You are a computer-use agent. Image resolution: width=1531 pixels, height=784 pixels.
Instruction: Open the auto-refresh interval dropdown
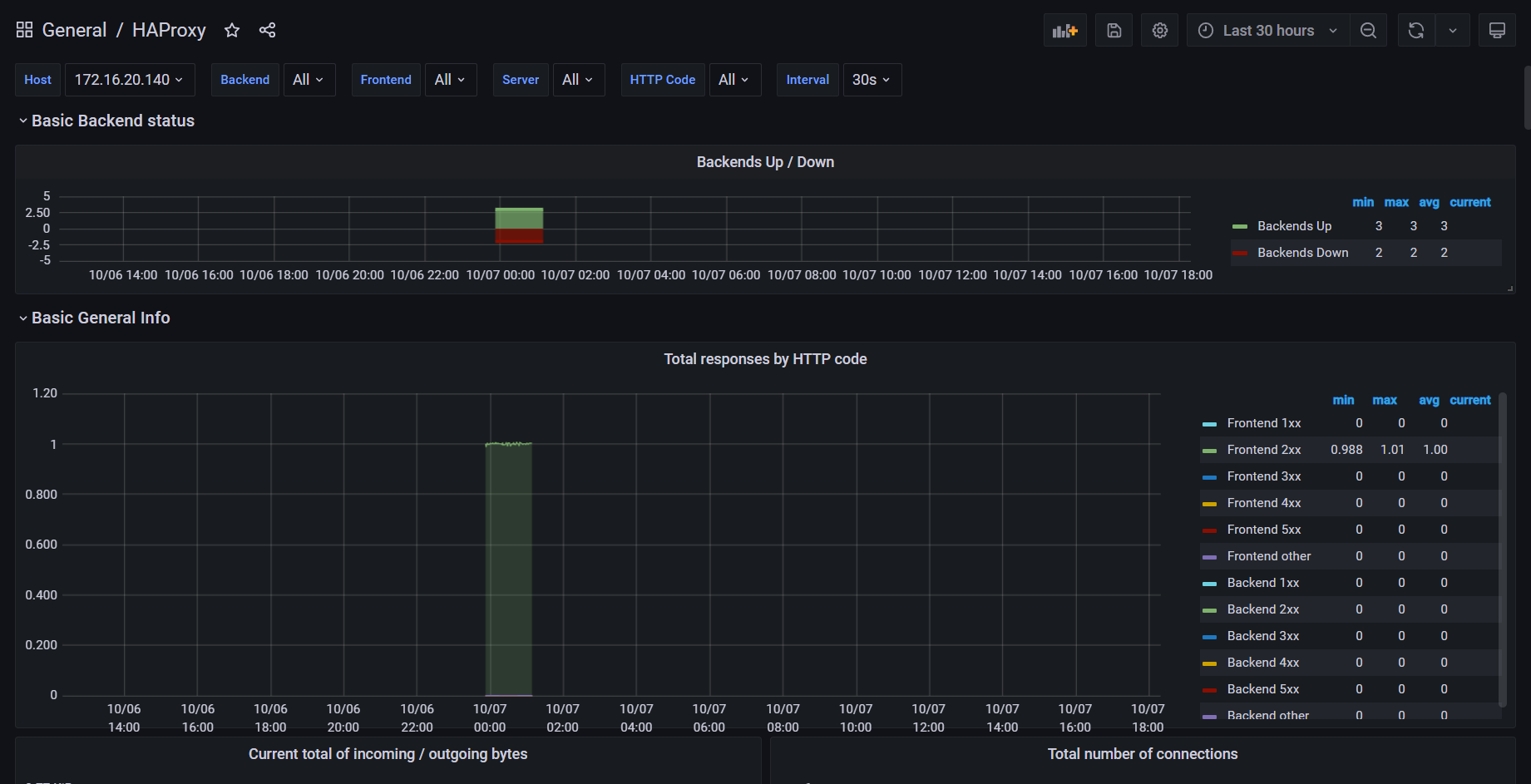point(1453,30)
